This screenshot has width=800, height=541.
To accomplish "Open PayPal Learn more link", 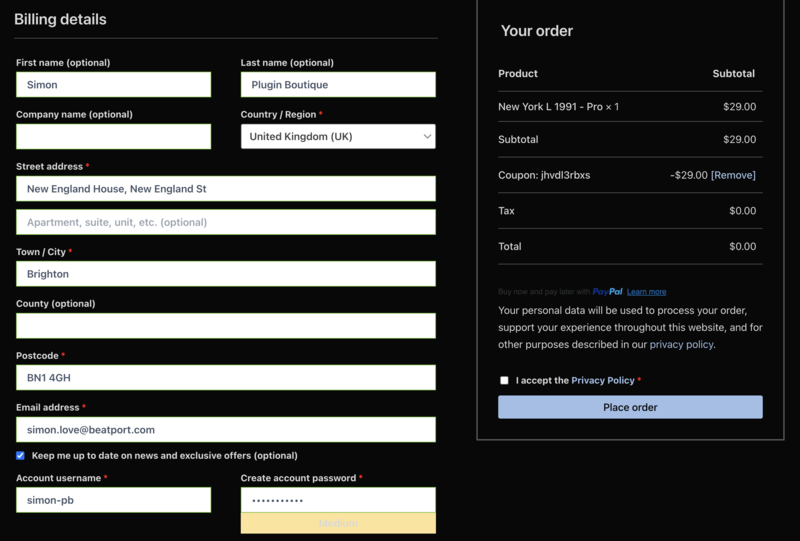I will [x=646, y=292].
